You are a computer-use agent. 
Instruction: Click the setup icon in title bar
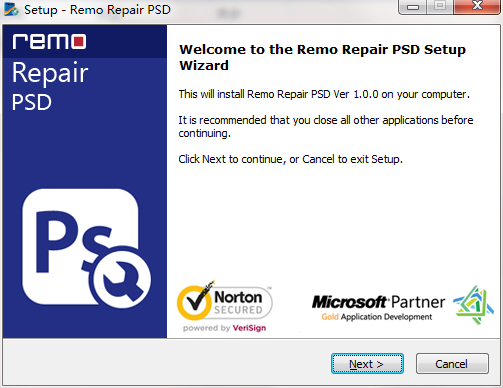tap(11, 9)
